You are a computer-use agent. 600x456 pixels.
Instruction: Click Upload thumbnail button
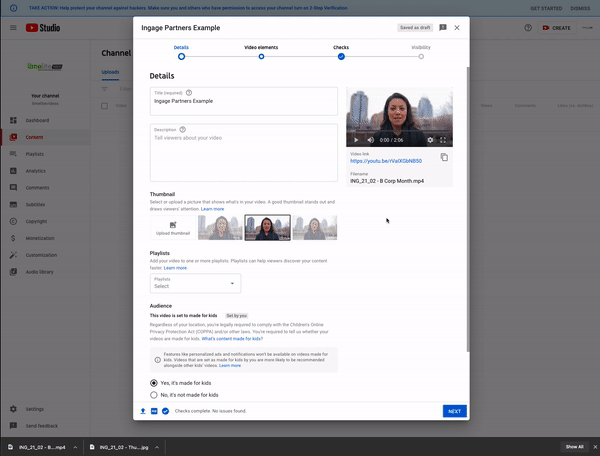tap(173, 228)
